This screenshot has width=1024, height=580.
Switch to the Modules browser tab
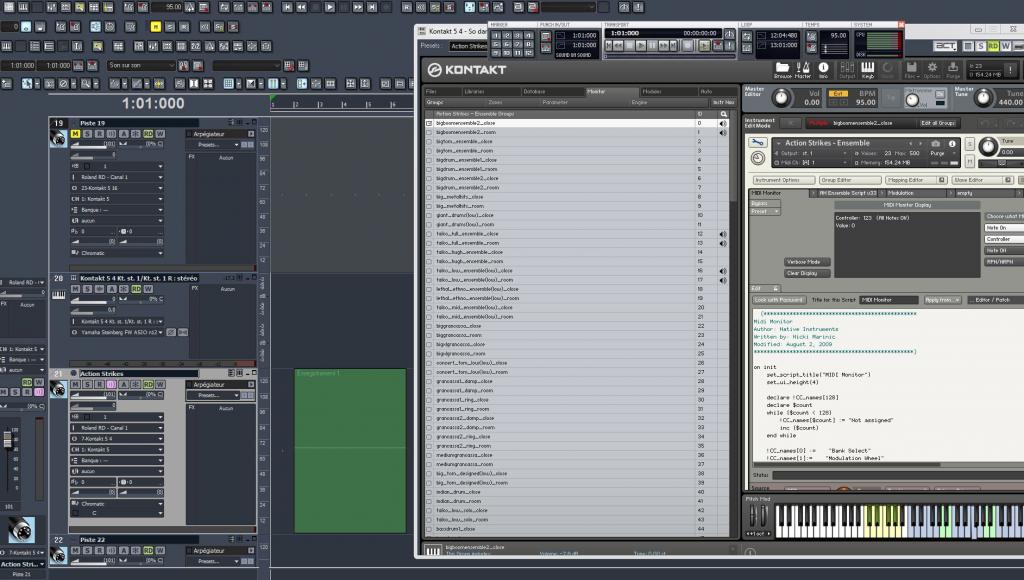tap(668, 91)
